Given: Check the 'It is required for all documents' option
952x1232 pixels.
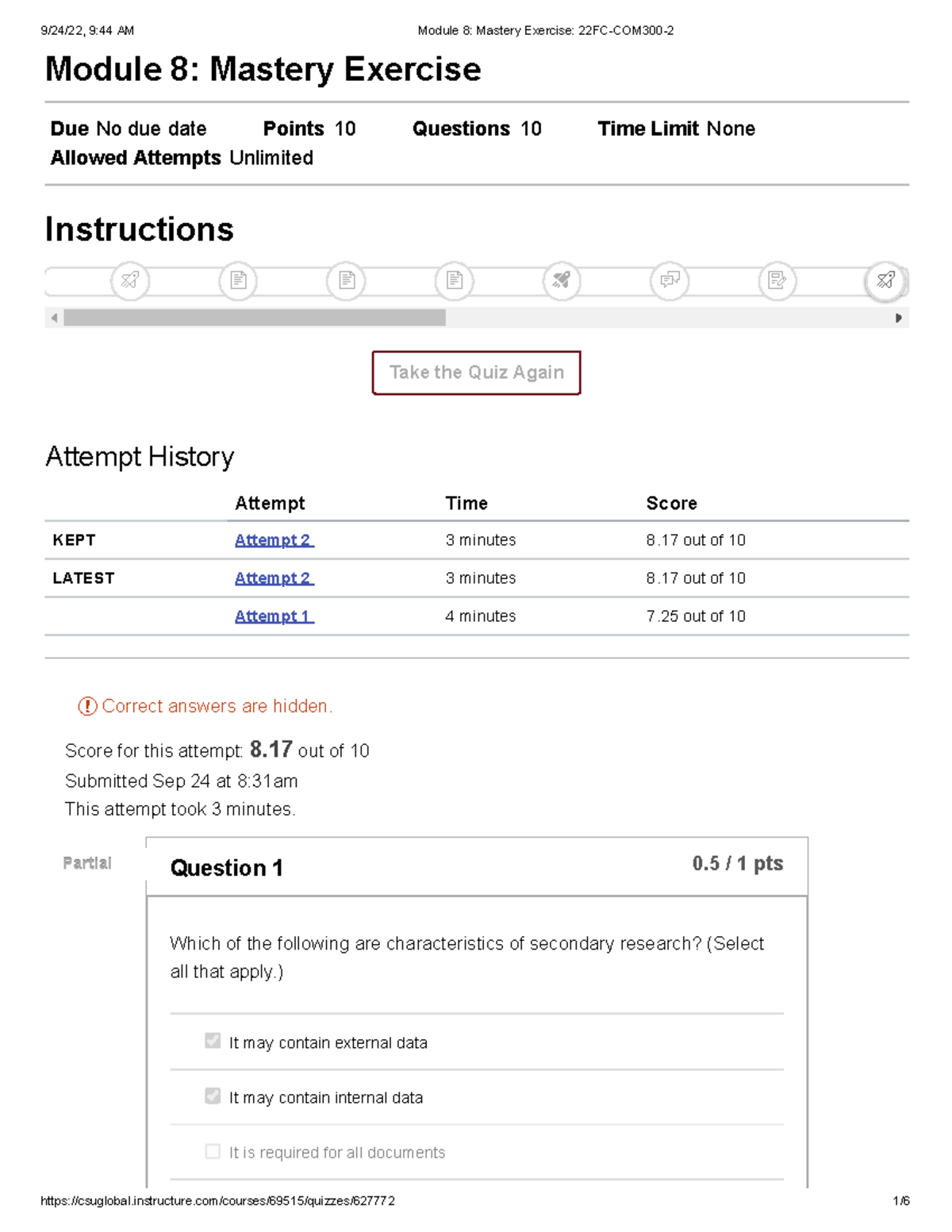Looking at the screenshot, I should pyautogui.click(x=212, y=1151).
